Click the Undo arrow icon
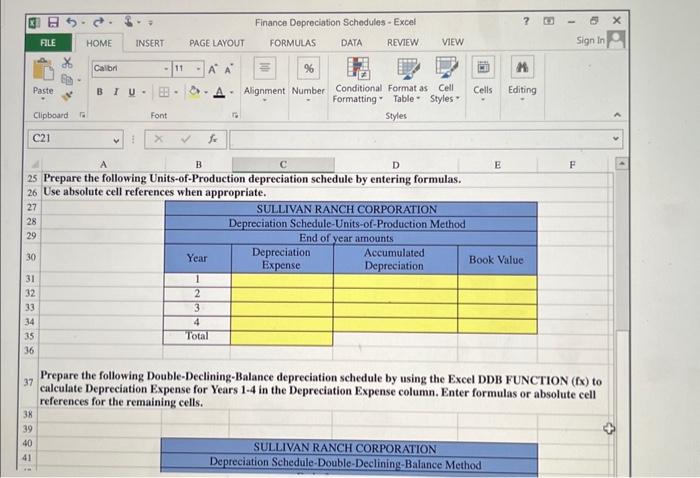This screenshot has width=700, height=478. click(x=72, y=22)
